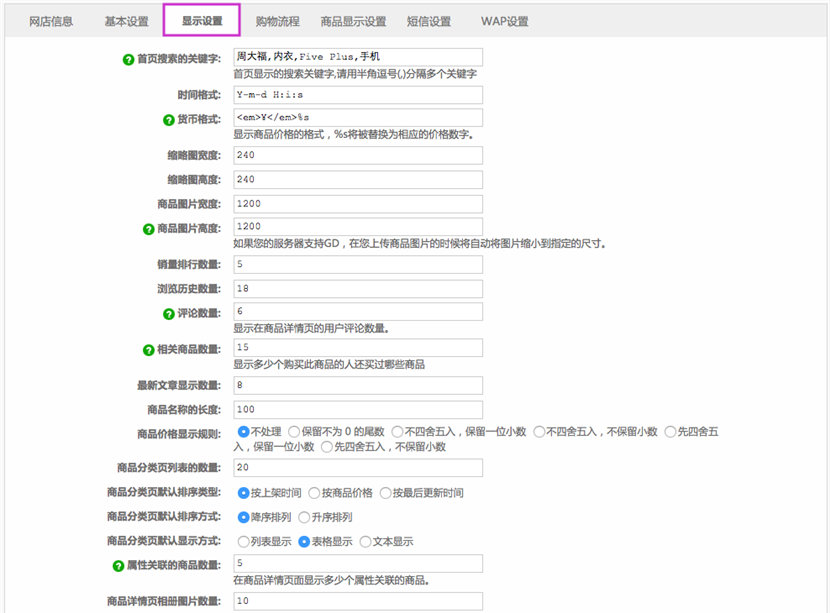Open the WAP设置 tab
Viewport: 830px width, 613px height.
pyautogui.click(x=504, y=21)
